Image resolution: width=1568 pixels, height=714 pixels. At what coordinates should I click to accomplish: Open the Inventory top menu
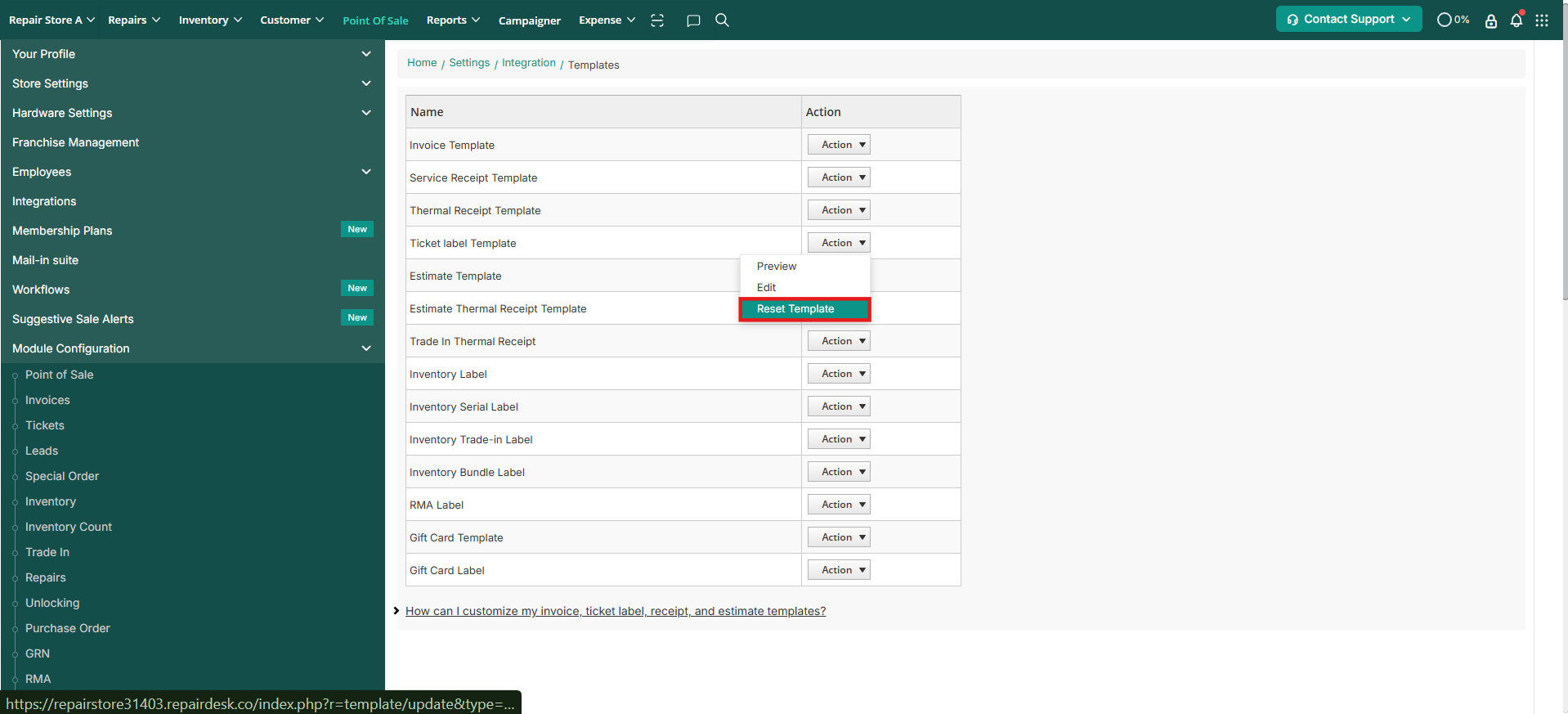pyautogui.click(x=210, y=20)
